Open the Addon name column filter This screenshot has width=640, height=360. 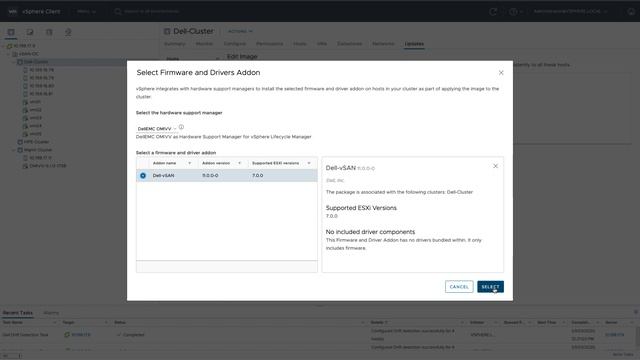(189, 163)
